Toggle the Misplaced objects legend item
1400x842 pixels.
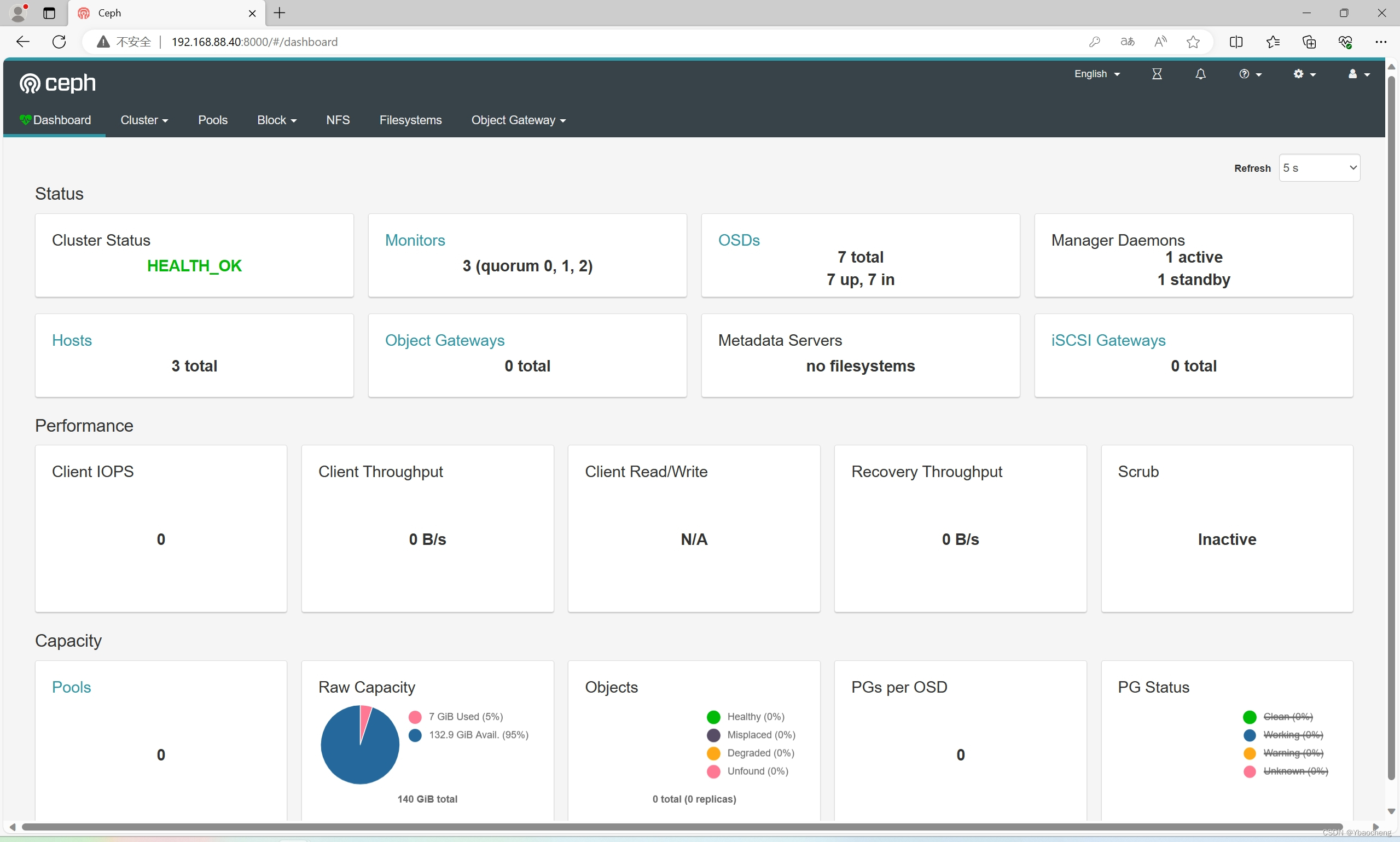tap(751, 735)
